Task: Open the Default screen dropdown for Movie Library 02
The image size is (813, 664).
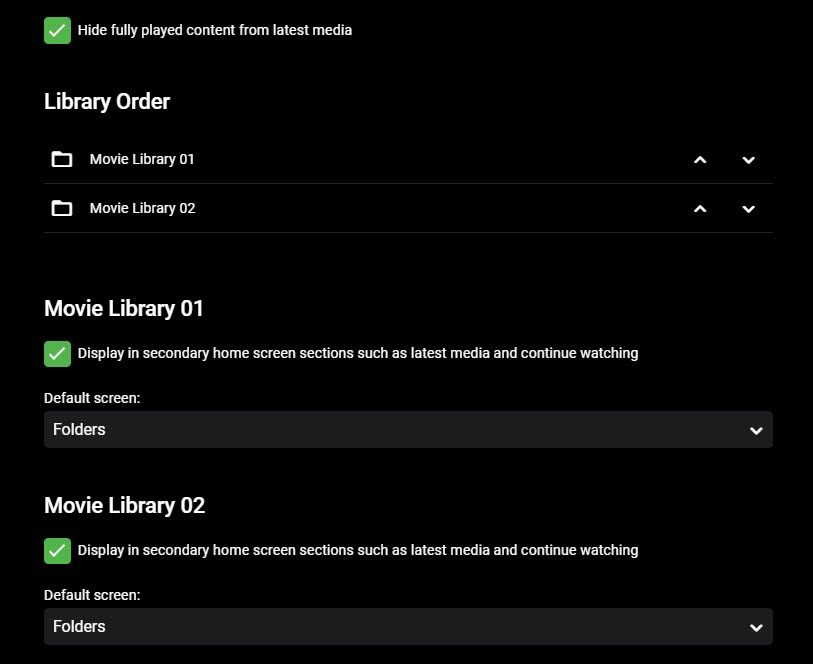Action: 408,626
